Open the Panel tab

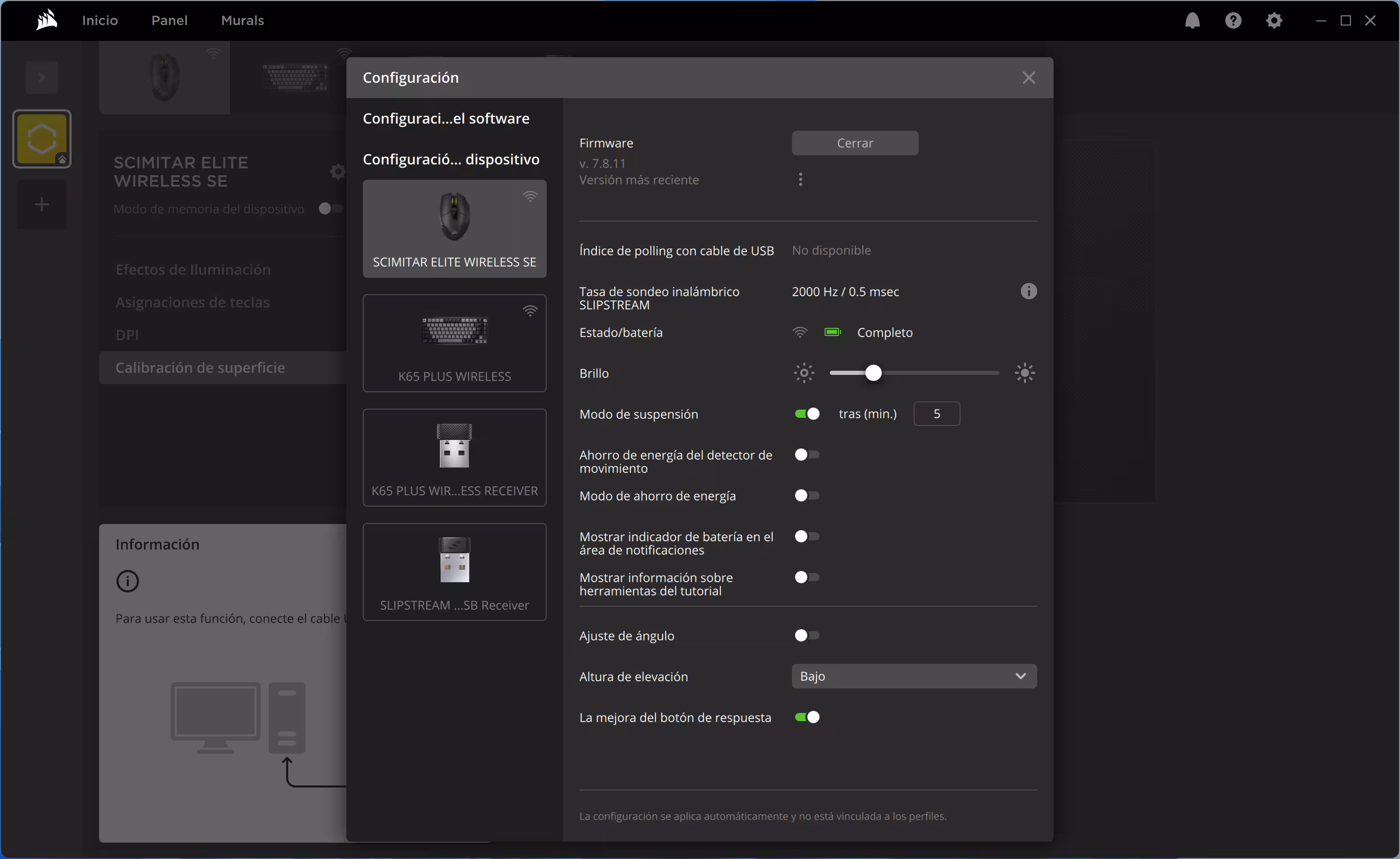point(170,20)
